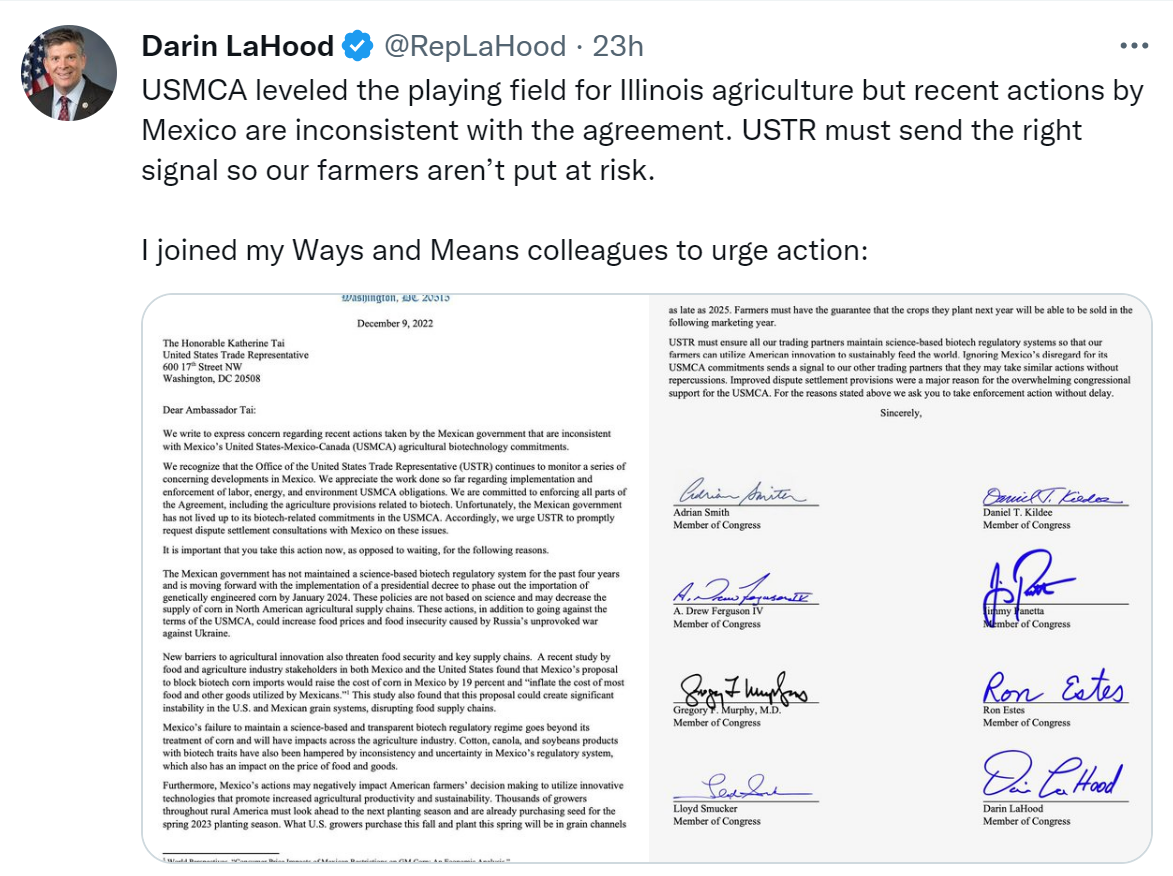Click the blue verified badge

point(358,46)
